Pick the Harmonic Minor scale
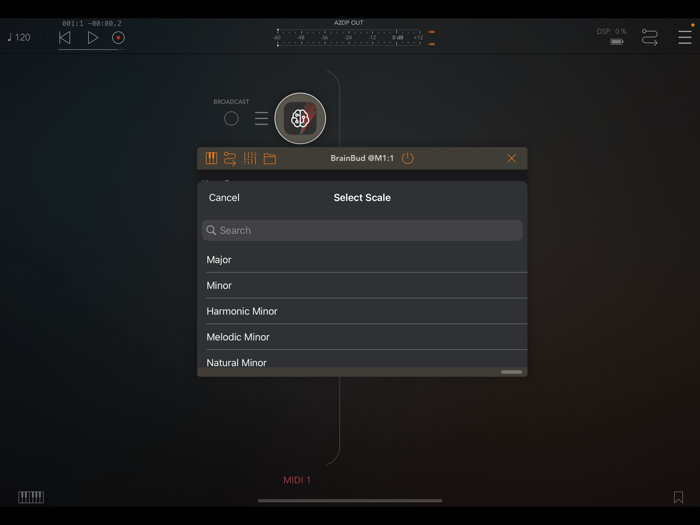The height and width of the screenshot is (525, 700). (362, 312)
